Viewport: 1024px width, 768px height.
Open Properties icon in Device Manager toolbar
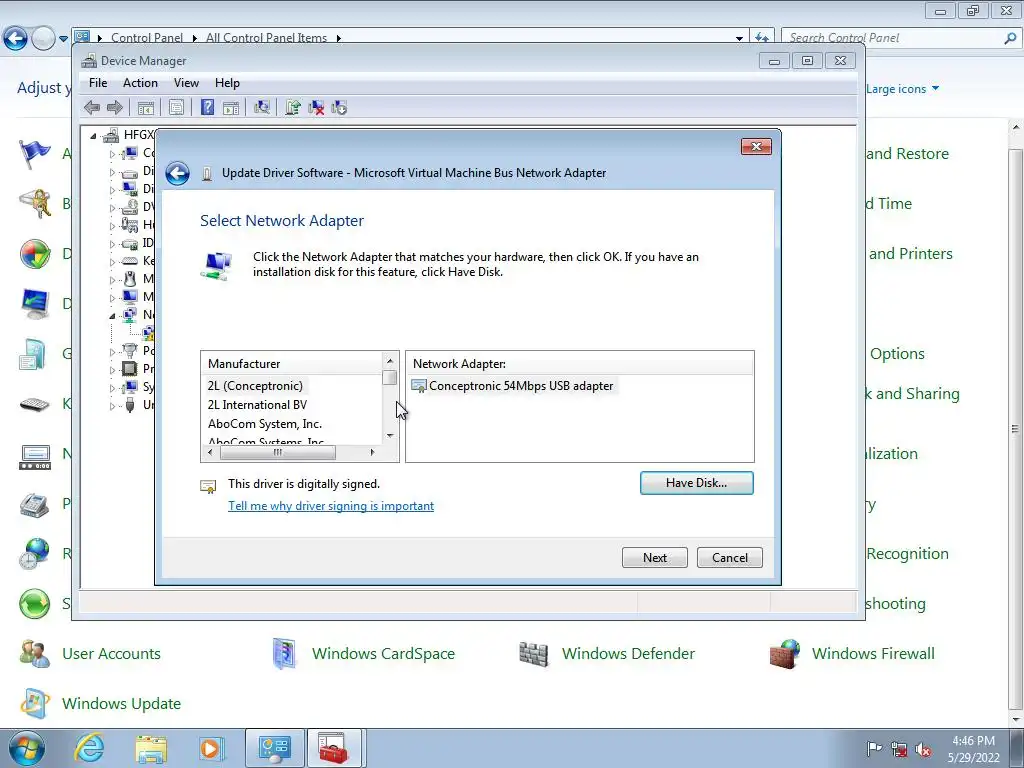pyautogui.click(x=176, y=108)
